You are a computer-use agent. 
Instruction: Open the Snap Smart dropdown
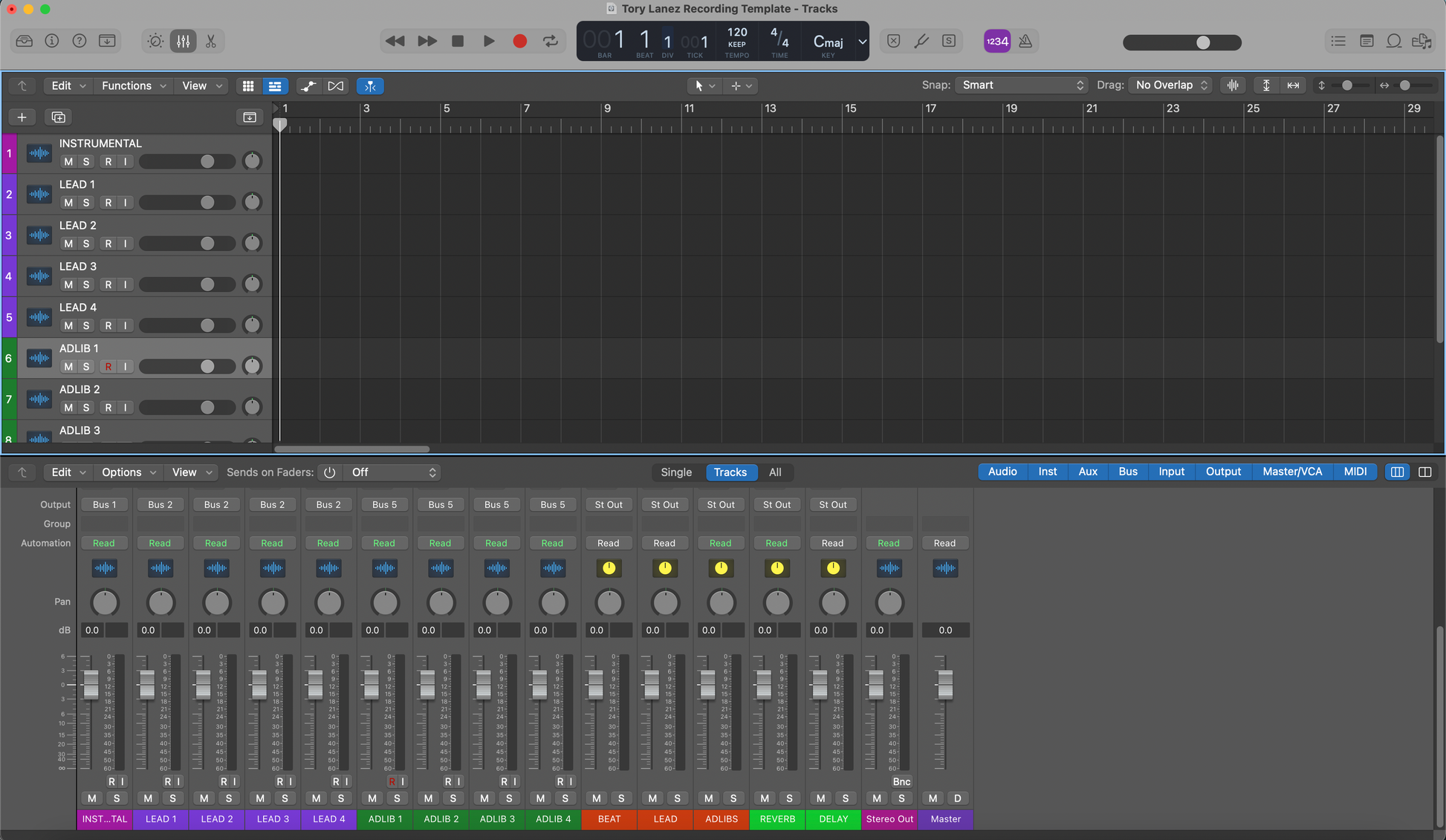(1022, 85)
